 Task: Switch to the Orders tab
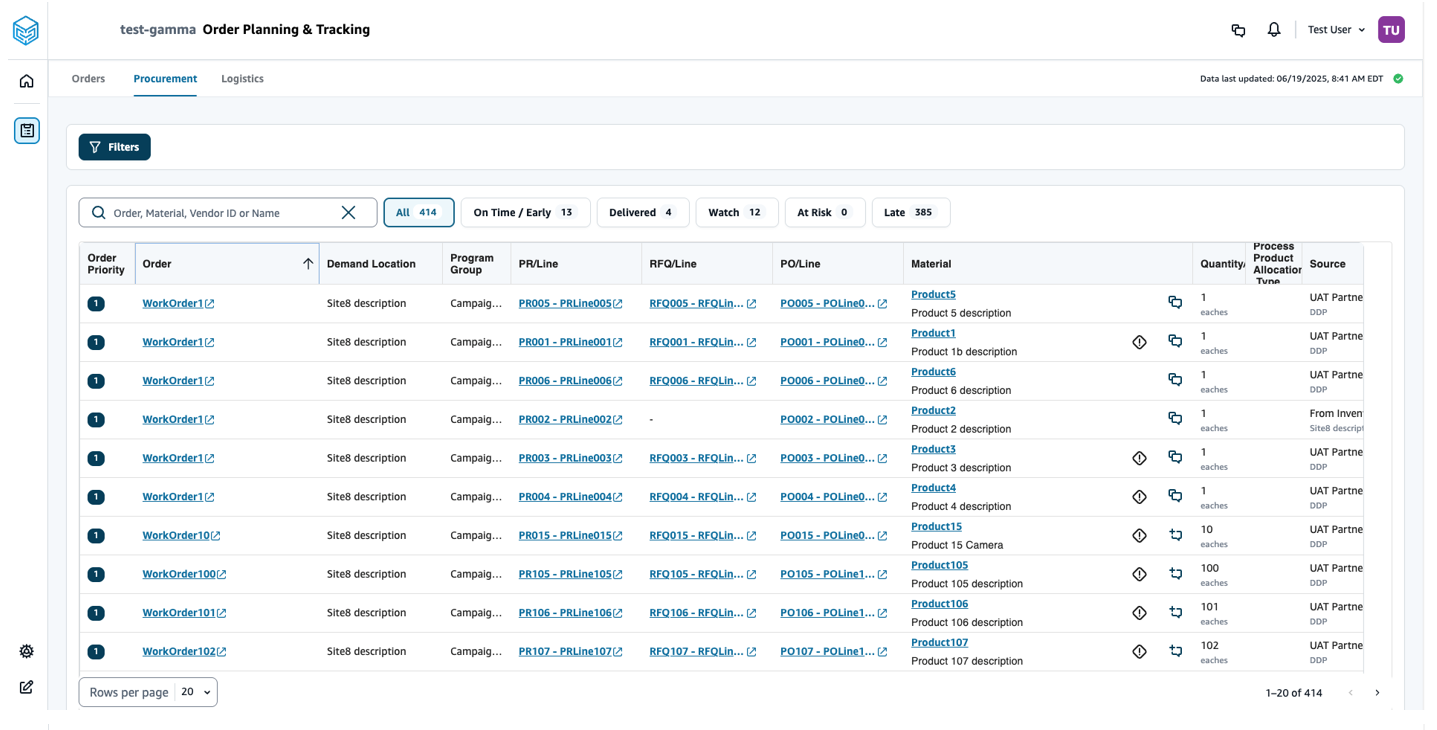(x=88, y=79)
